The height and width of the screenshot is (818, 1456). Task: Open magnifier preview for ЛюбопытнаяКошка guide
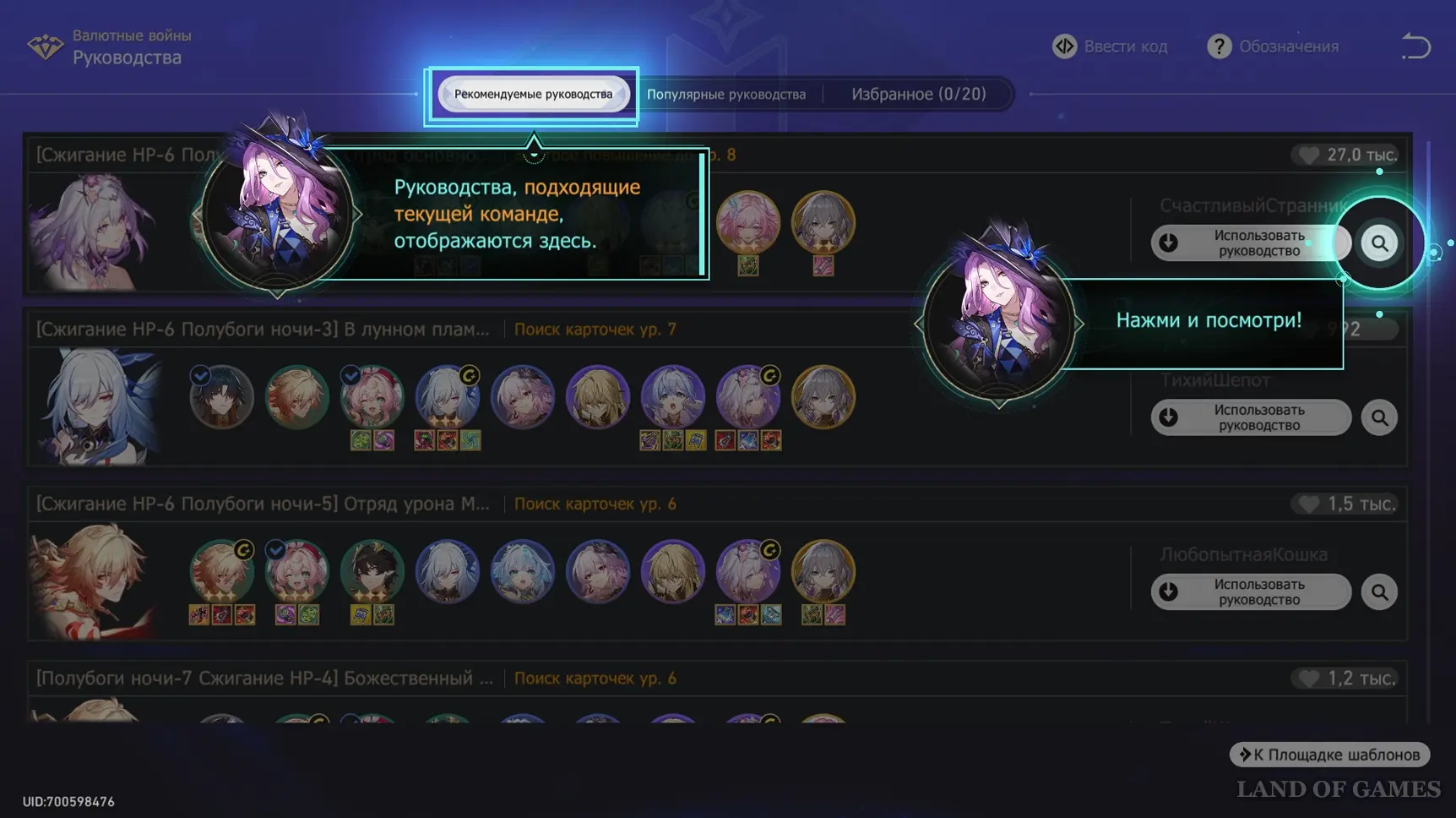pyautogui.click(x=1379, y=592)
